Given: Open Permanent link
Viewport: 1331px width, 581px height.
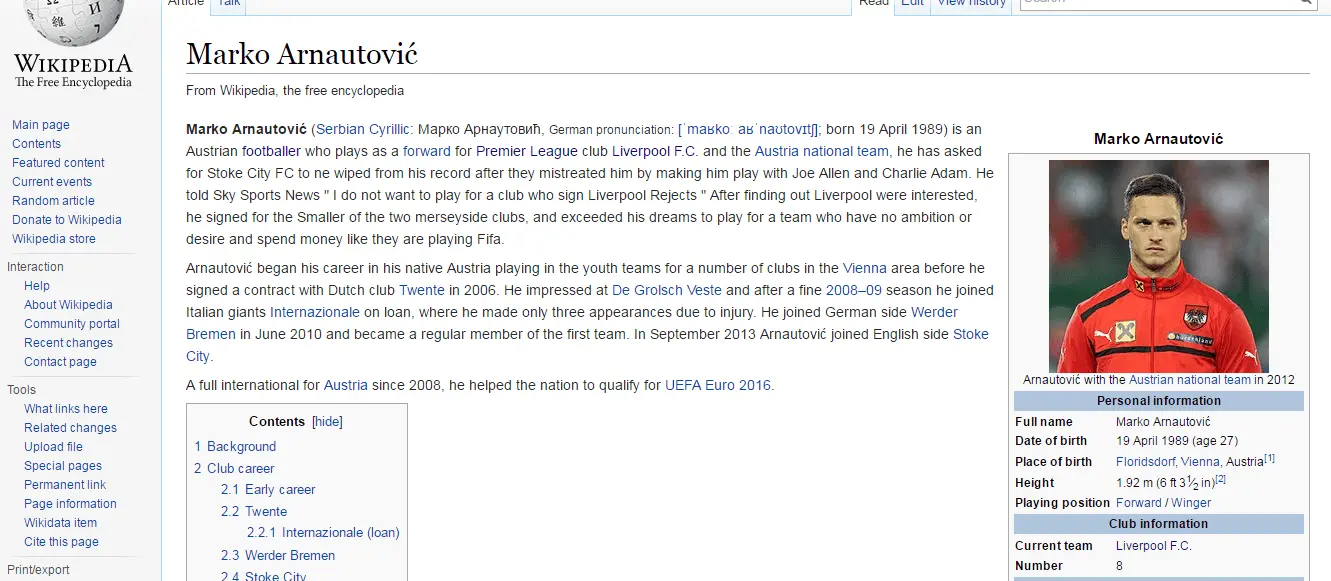Looking at the screenshot, I should [65, 485].
